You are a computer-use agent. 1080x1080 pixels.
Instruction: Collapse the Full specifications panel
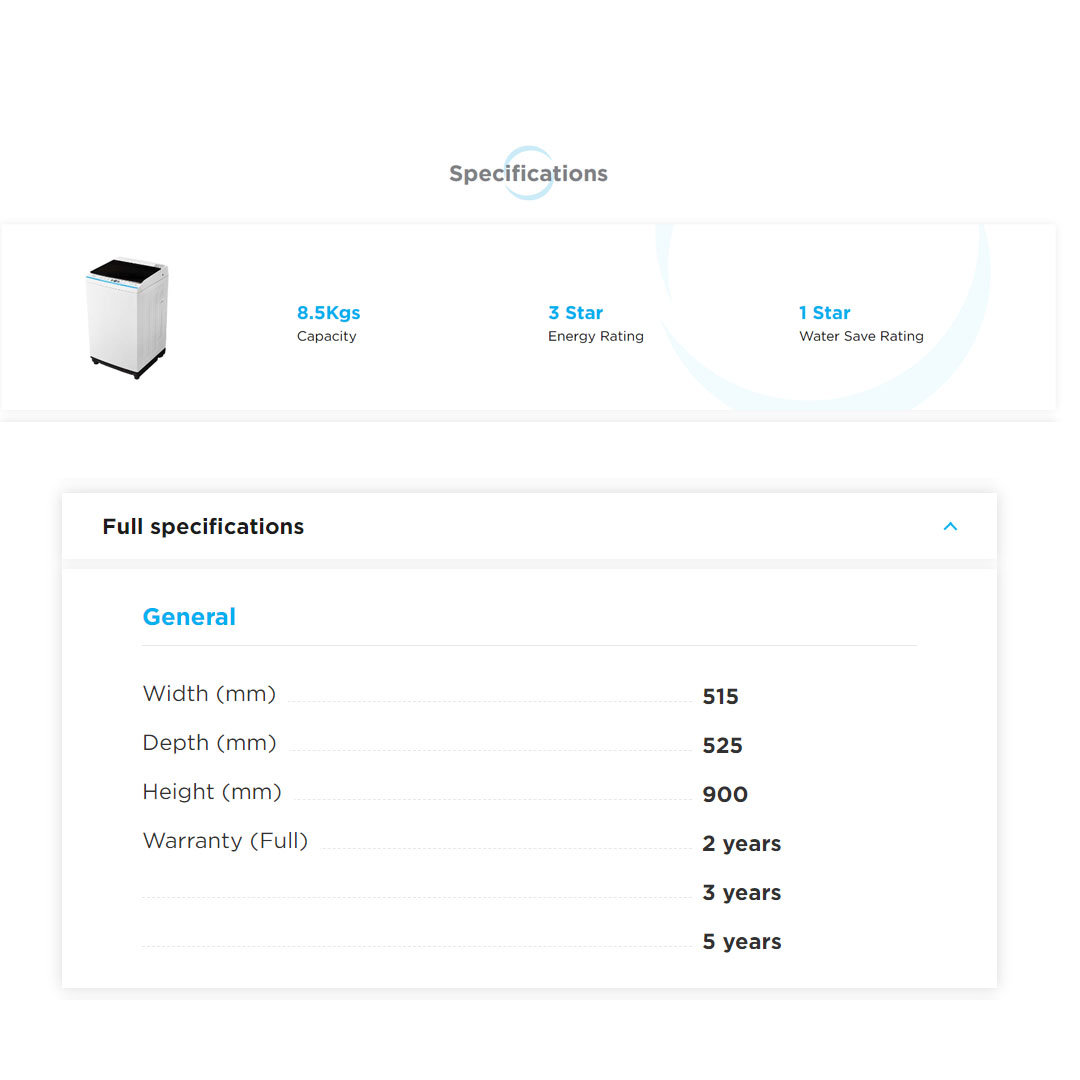(x=950, y=526)
